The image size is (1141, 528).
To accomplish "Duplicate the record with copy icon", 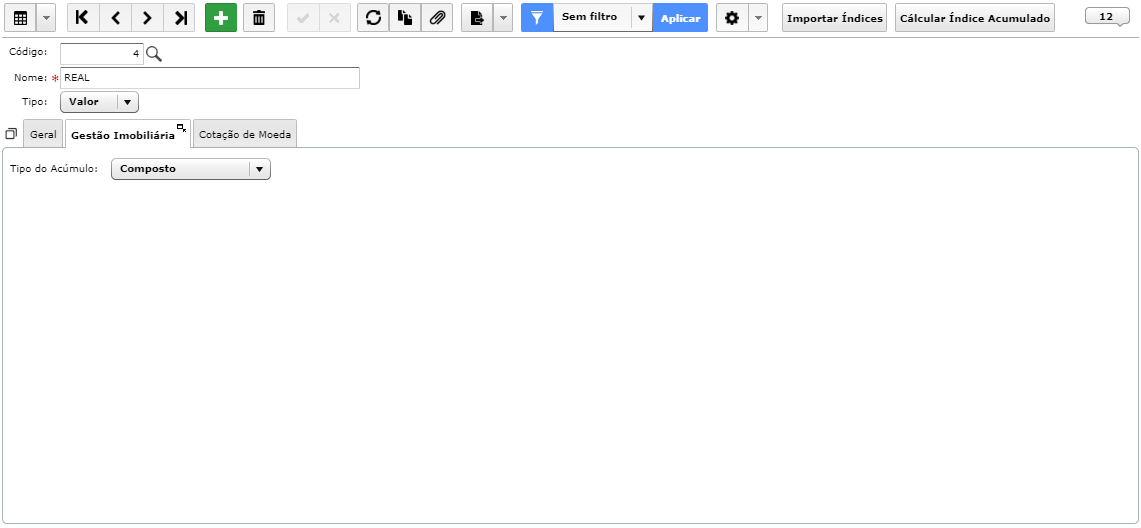I will pyautogui.click(x=405, y=18).
